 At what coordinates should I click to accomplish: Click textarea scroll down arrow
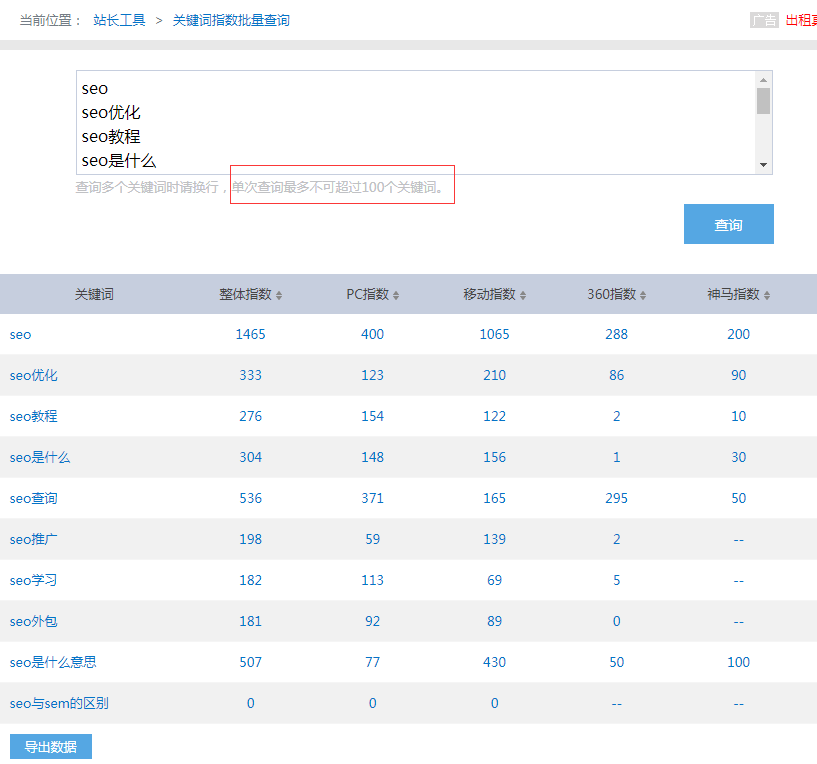click(763, 165)
